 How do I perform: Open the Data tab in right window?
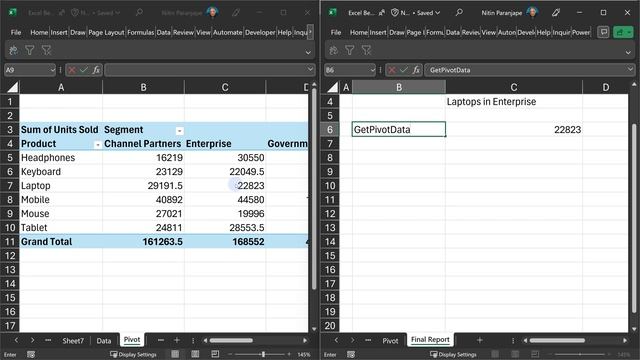(452, 32)
